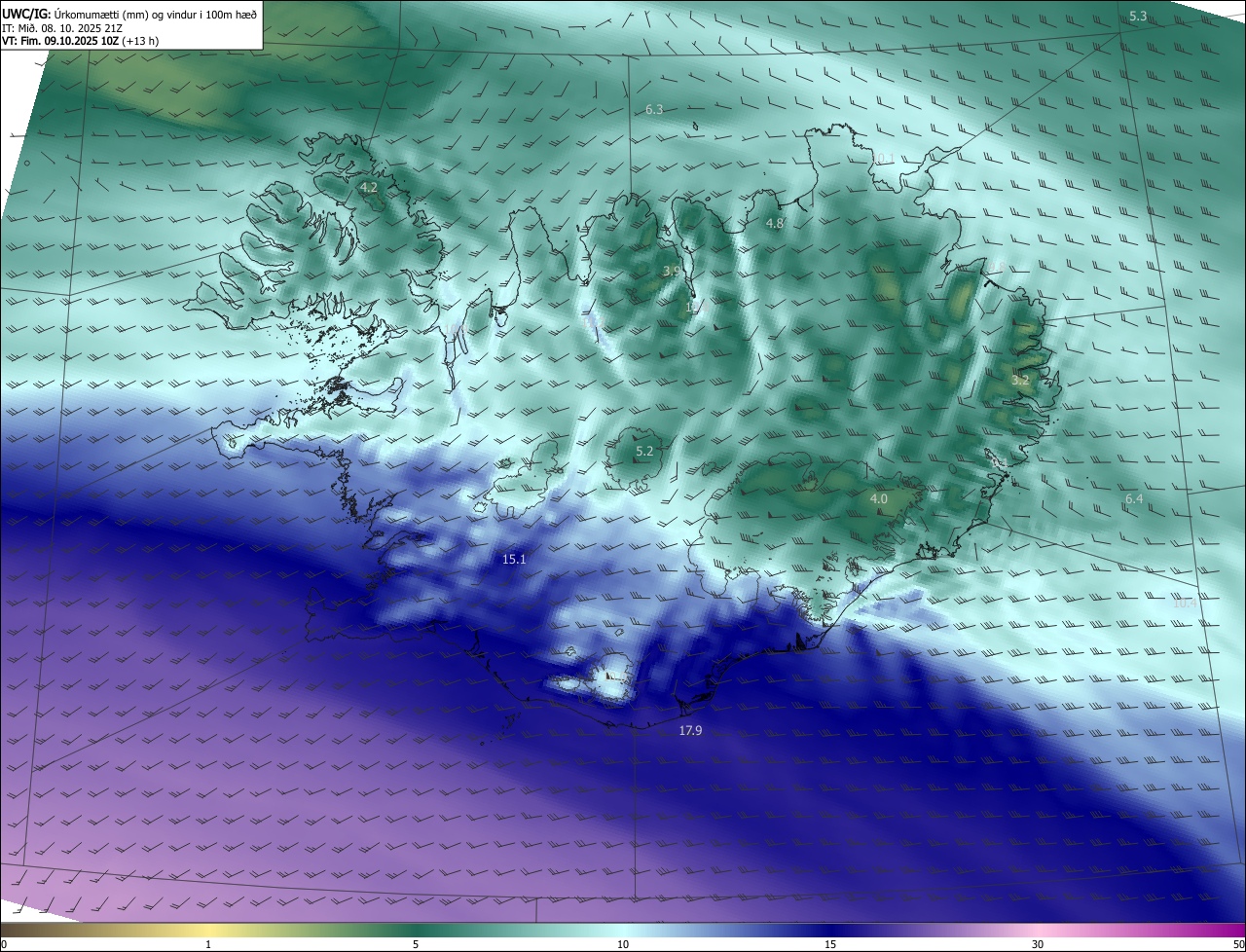Click the 5.3 value in the top-right corner

point(1138,17)
